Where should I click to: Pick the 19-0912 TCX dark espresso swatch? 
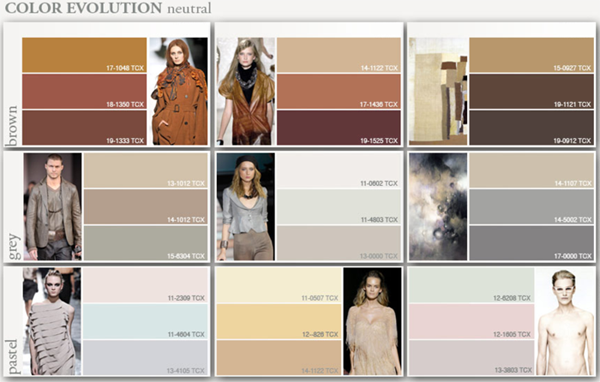pos(532,127)
